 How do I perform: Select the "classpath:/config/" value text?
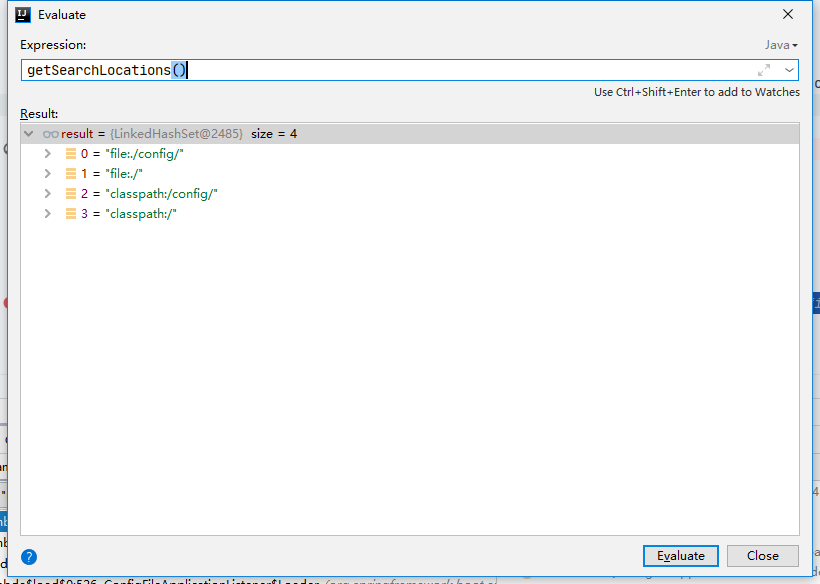161,194
